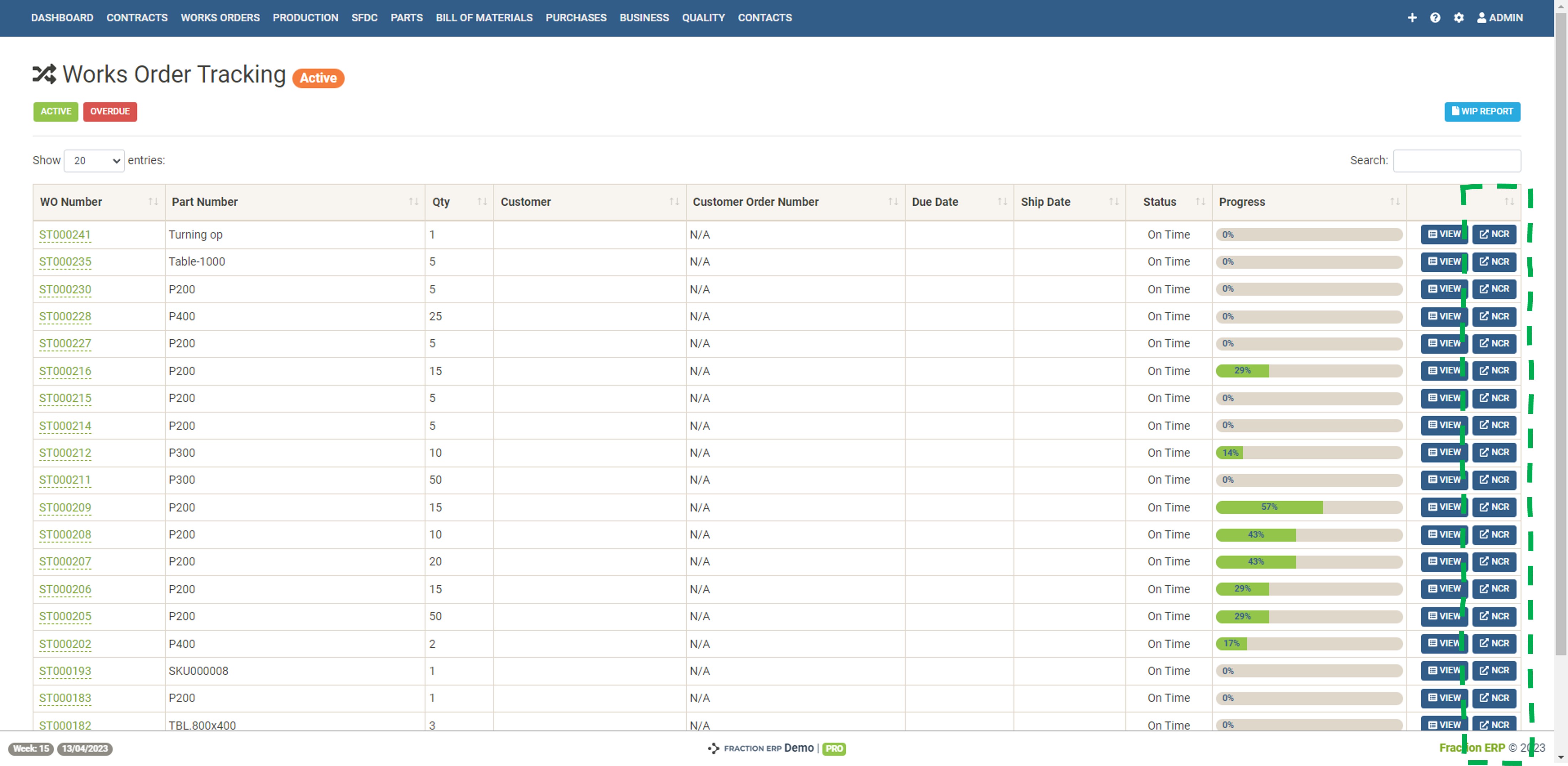Image resolution: width=1568 pixels, height=766 pixels.
Task: Open the ADMIN user account icon
Action: [x=1481, y=18]
